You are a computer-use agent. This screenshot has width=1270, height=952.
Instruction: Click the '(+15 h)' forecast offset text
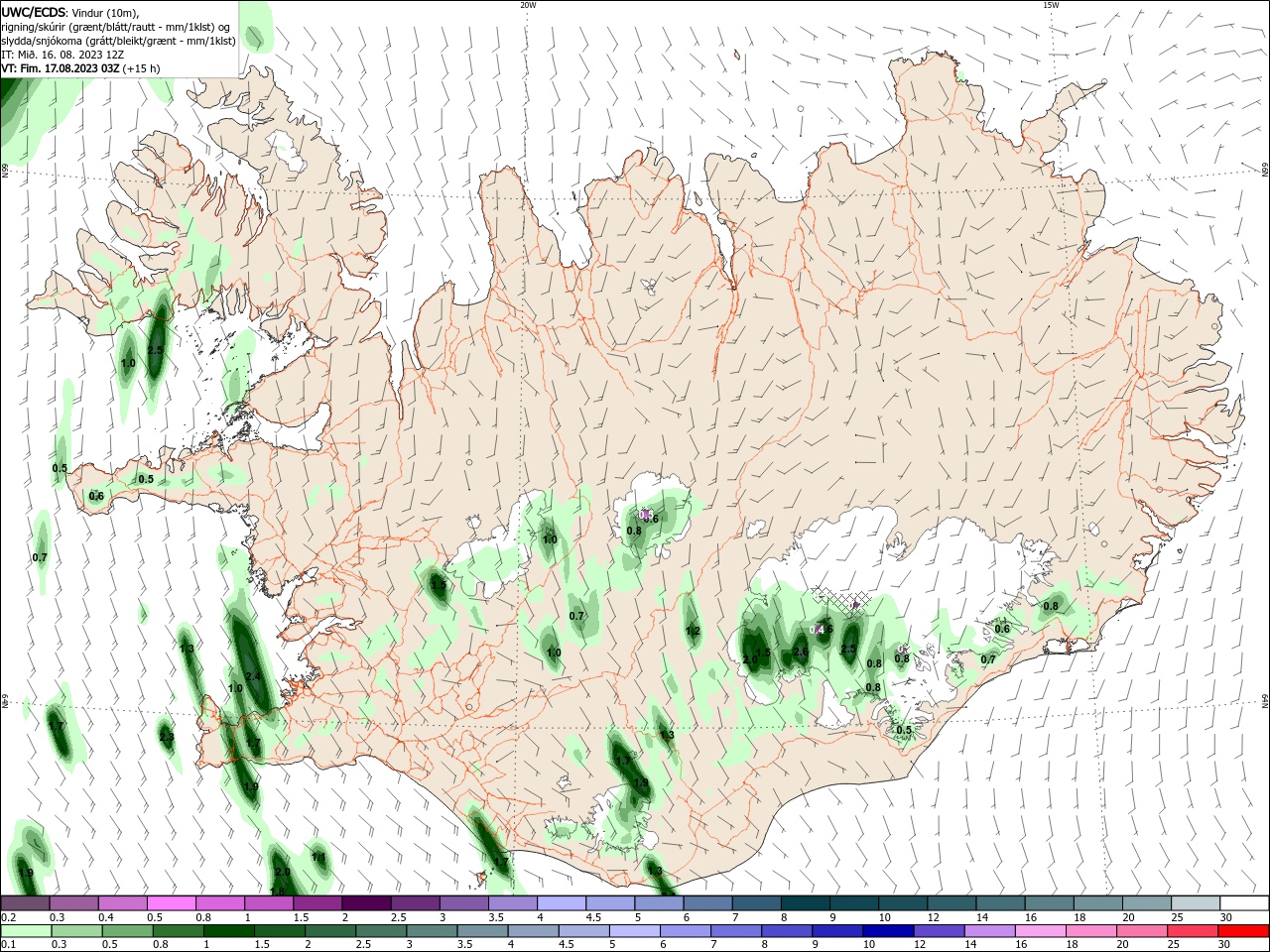[x=142, y=68]
